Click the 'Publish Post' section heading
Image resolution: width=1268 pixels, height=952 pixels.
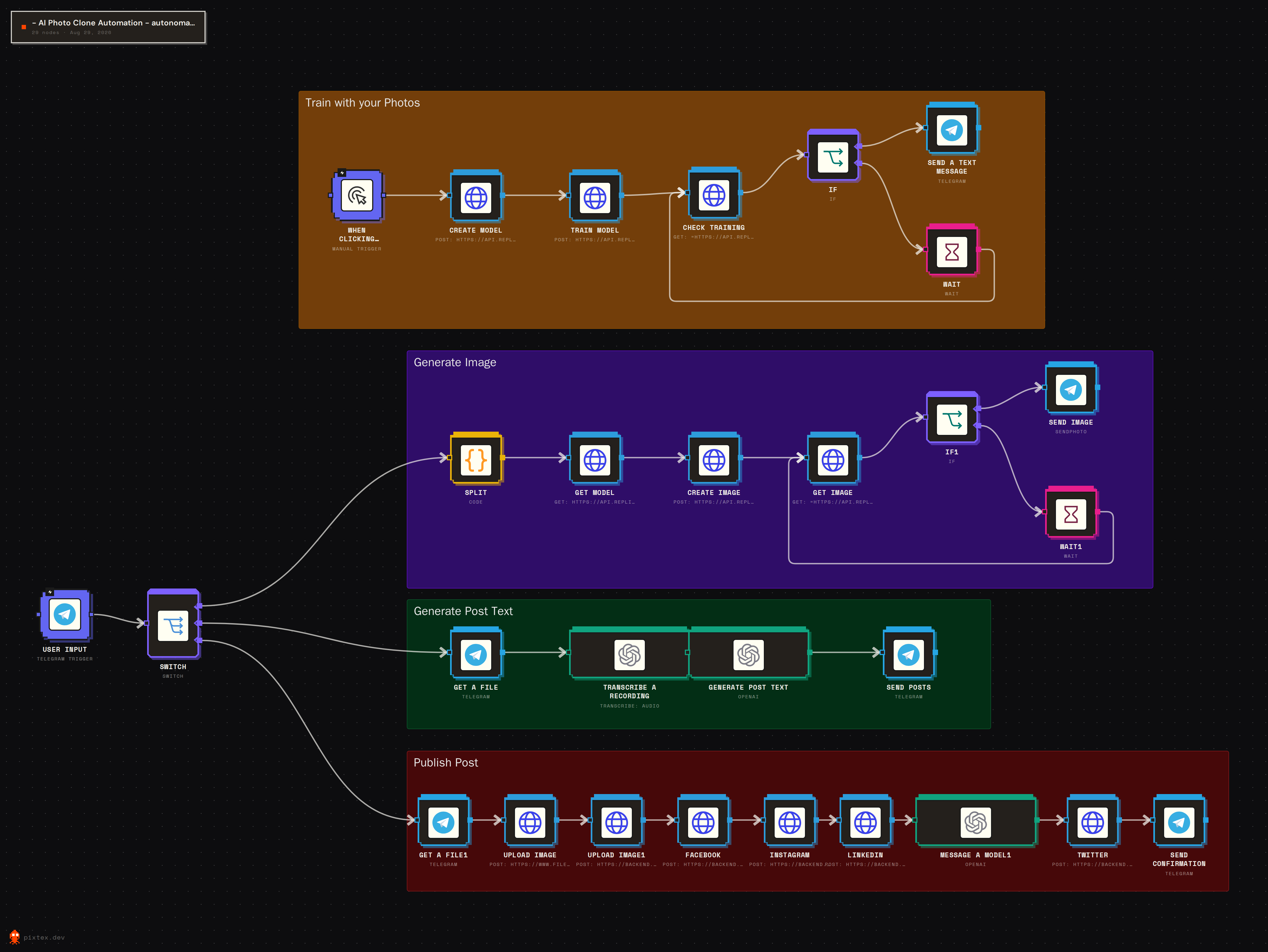446,762
